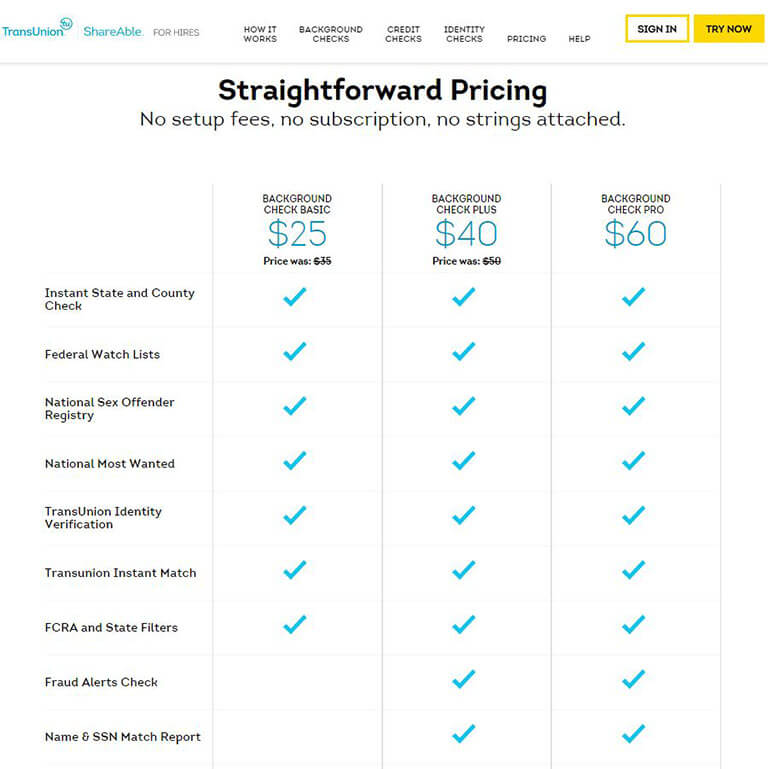Click the $60 Background Check Pro price
Viewport: 768px width, 769px height.
click(x=636, y=233)
